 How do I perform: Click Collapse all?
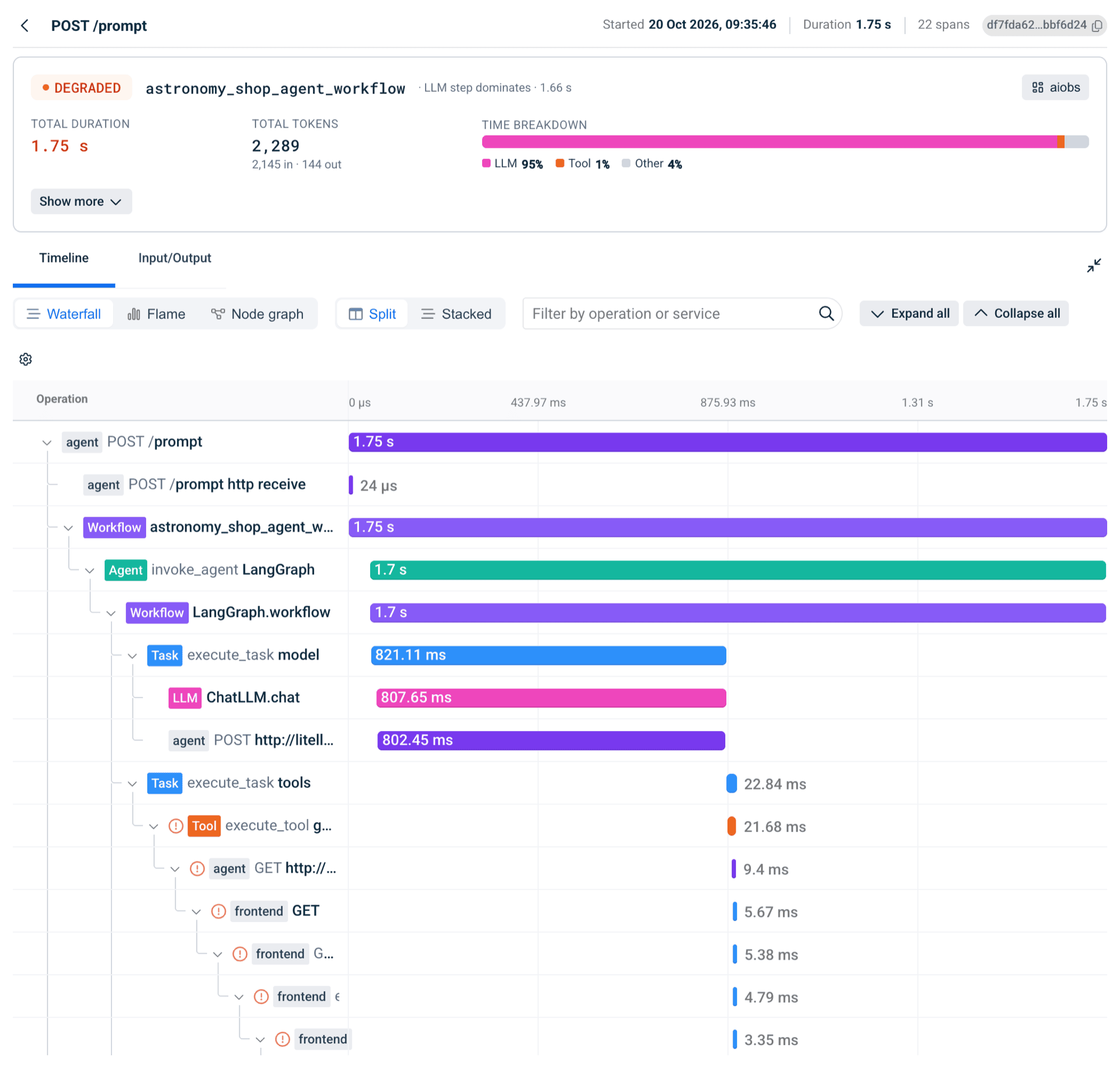coord(1016,313)
